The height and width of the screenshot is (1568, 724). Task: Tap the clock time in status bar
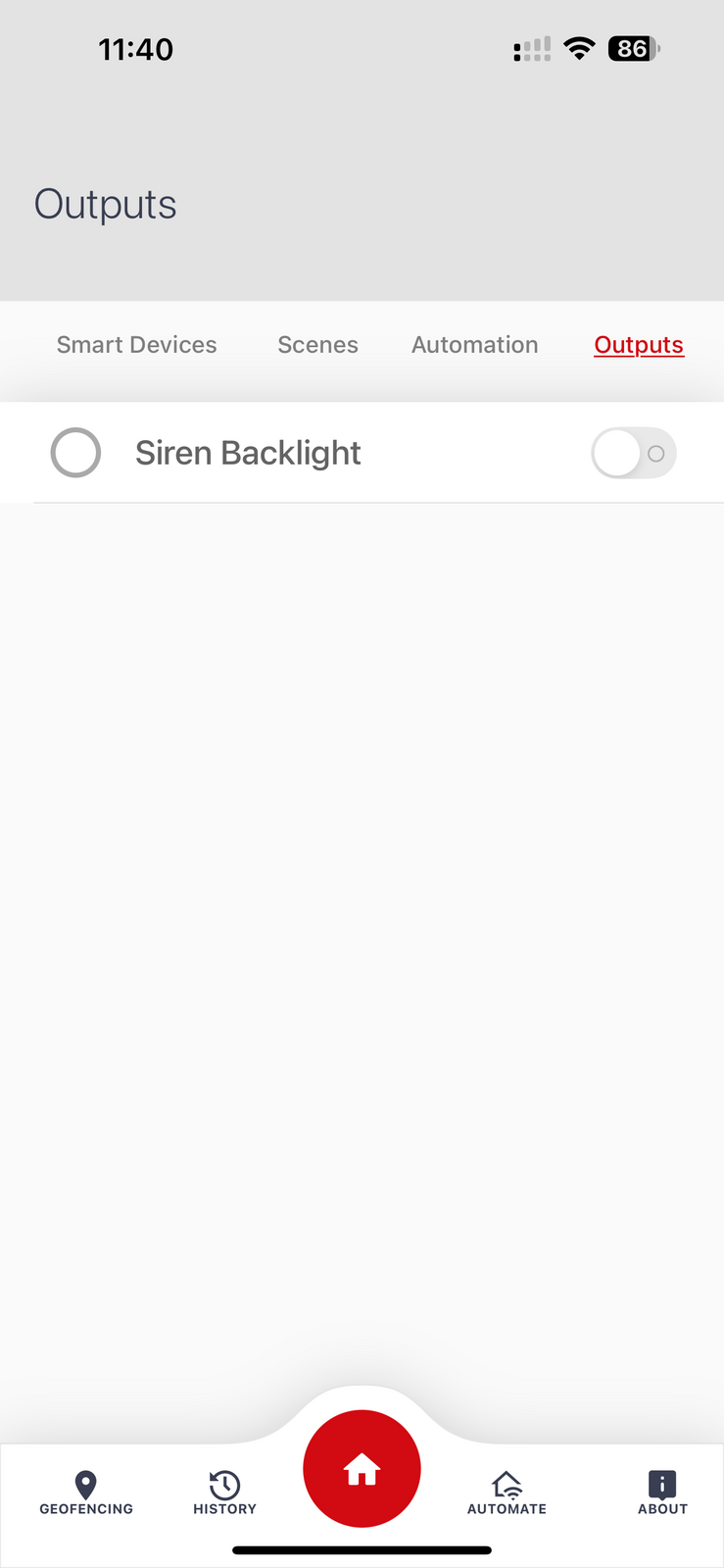point(135,49)
